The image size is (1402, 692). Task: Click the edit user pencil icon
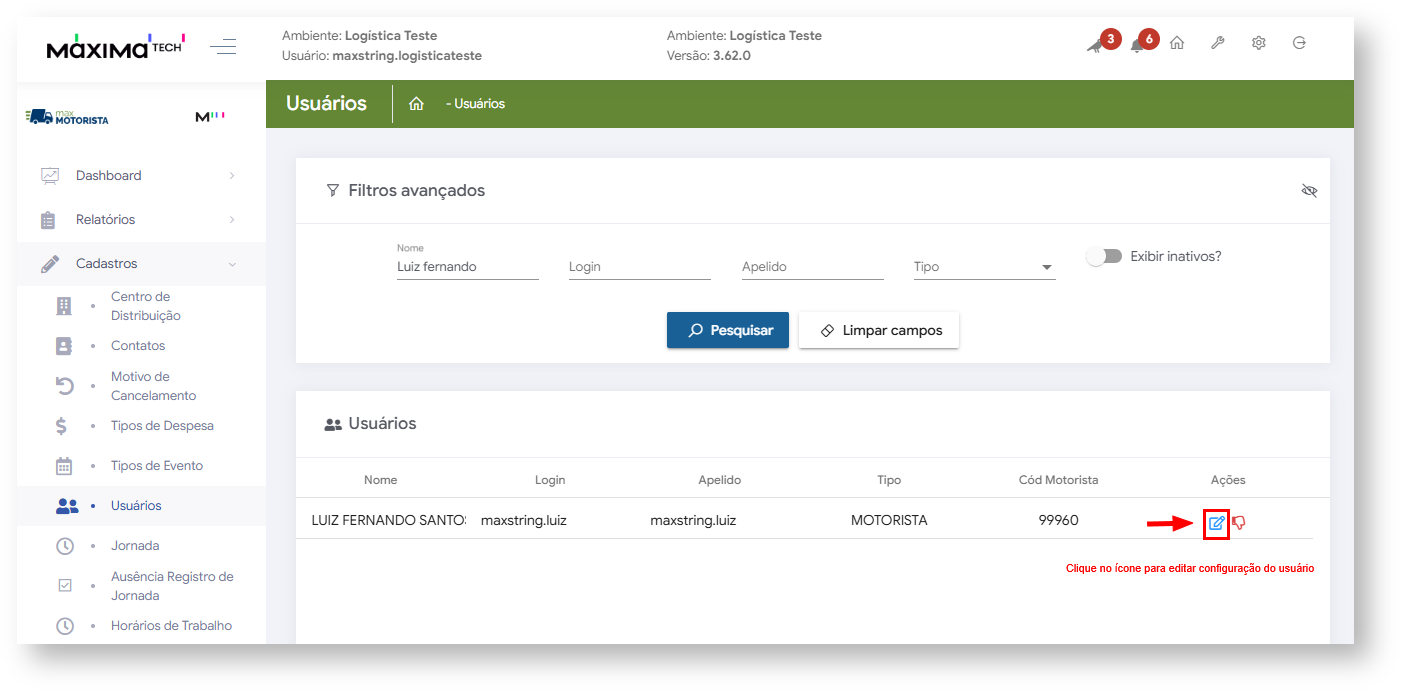pyautogui.click(x=1216, y=522)
